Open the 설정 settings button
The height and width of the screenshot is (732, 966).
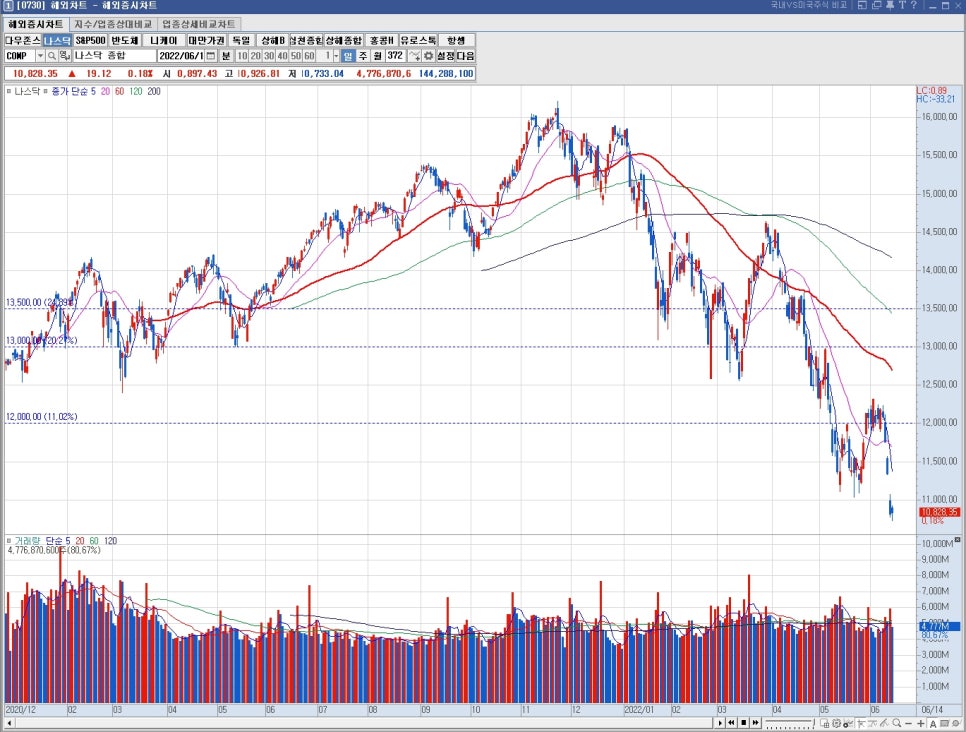coord(446,56)
